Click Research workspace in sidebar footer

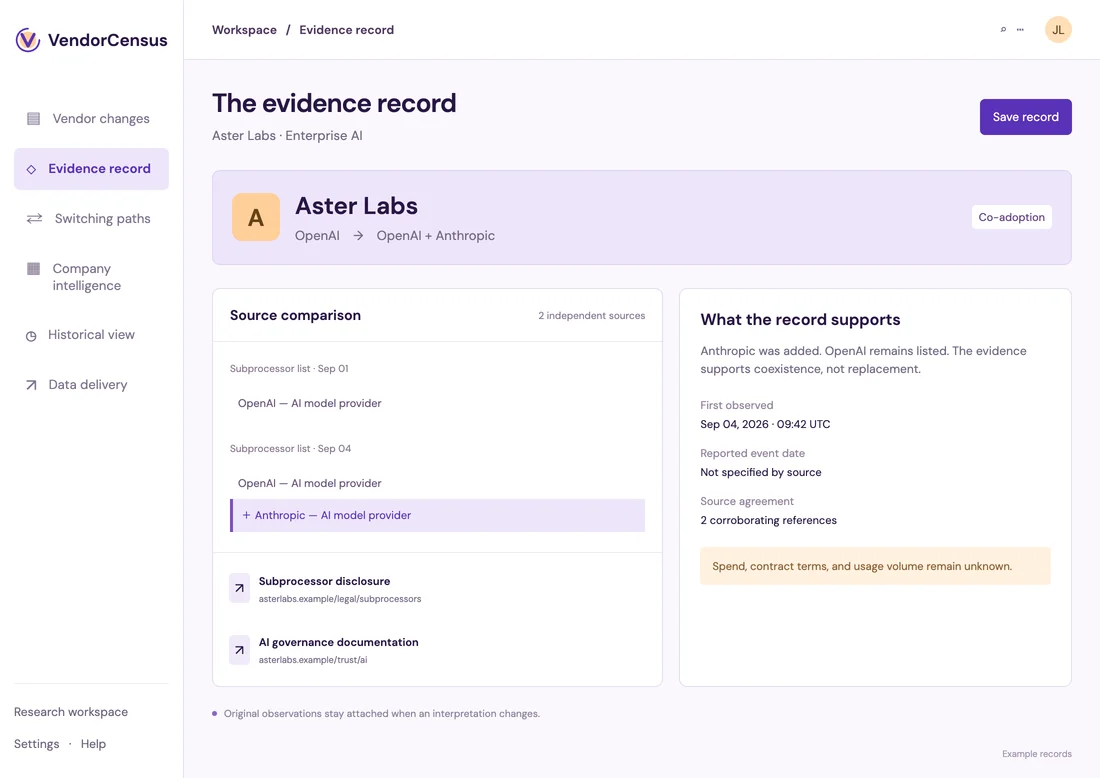(x=71, y=712)
